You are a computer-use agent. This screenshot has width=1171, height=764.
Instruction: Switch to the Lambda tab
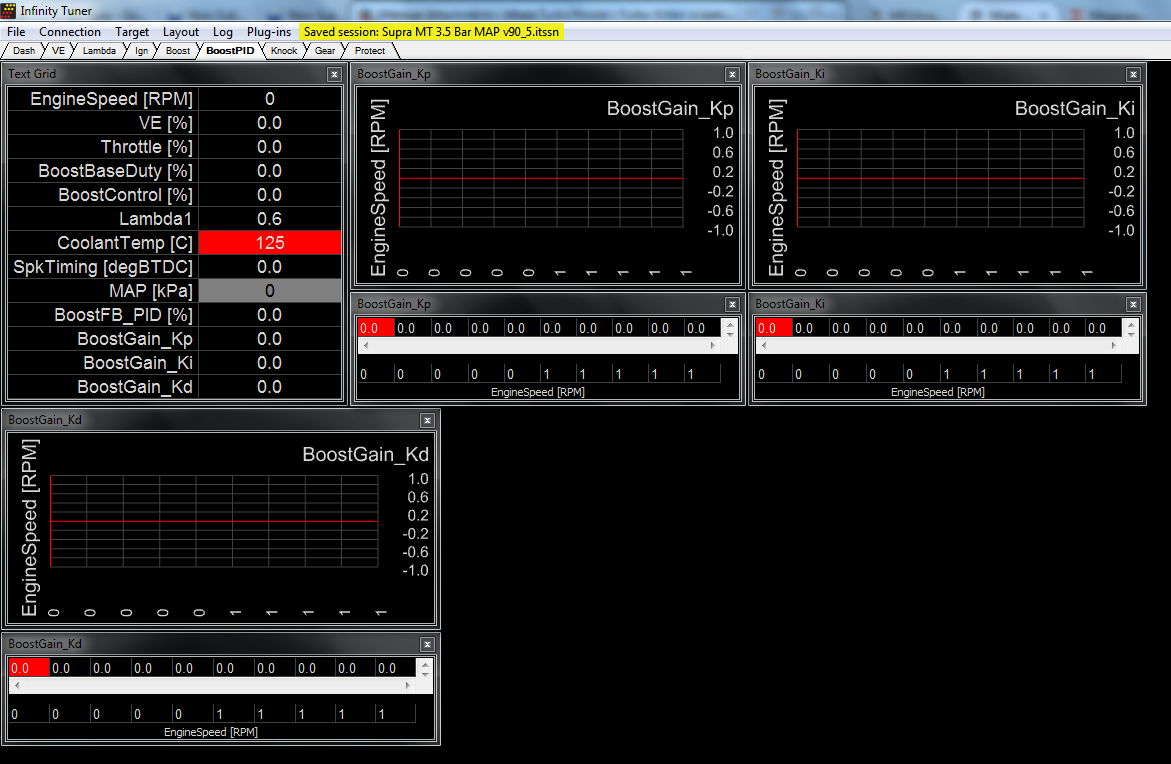pyautogui.click(x=99, y=50)
